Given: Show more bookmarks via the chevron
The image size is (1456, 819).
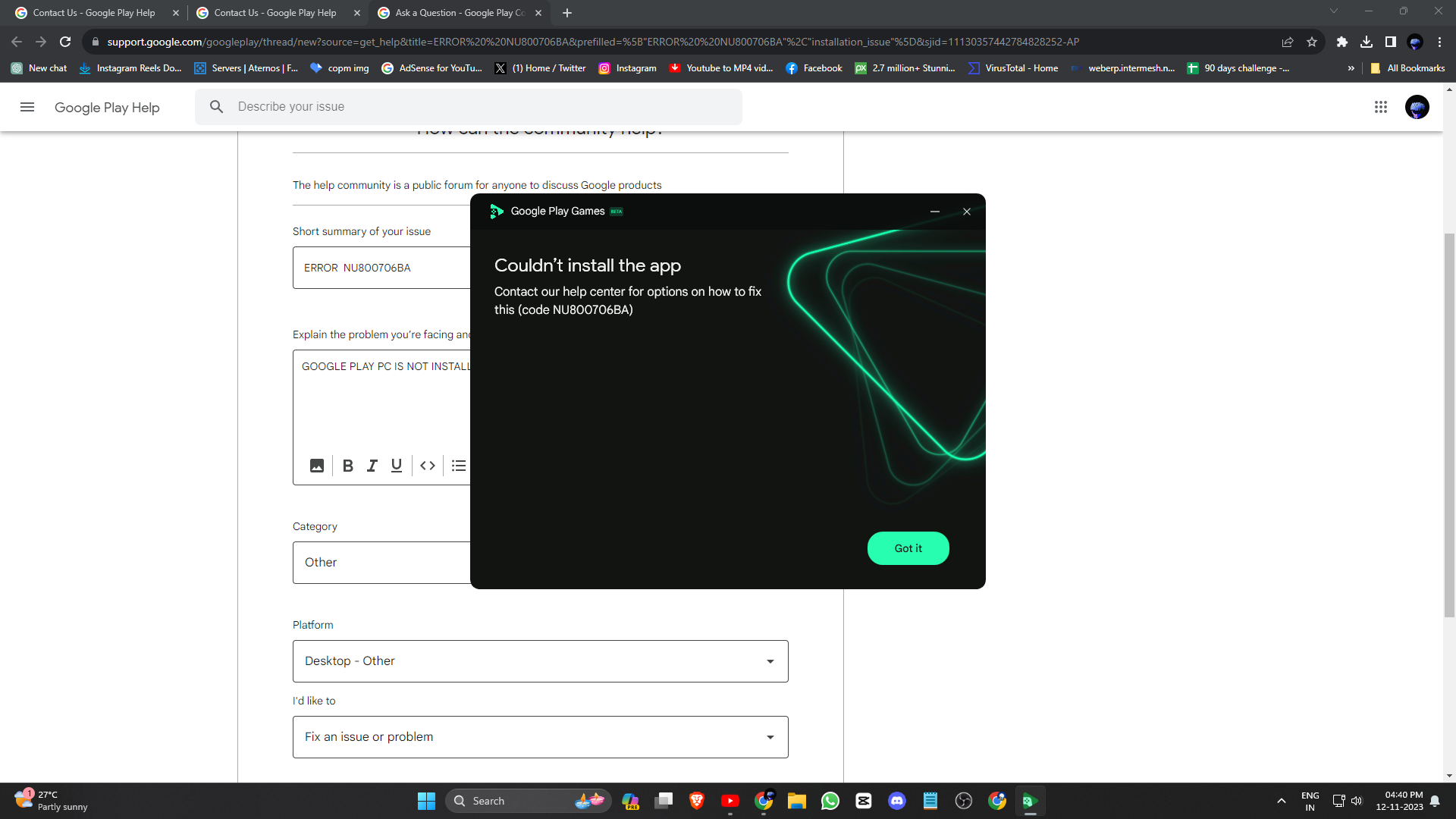Looking at the screenshot, I should tap(1351, 68).
